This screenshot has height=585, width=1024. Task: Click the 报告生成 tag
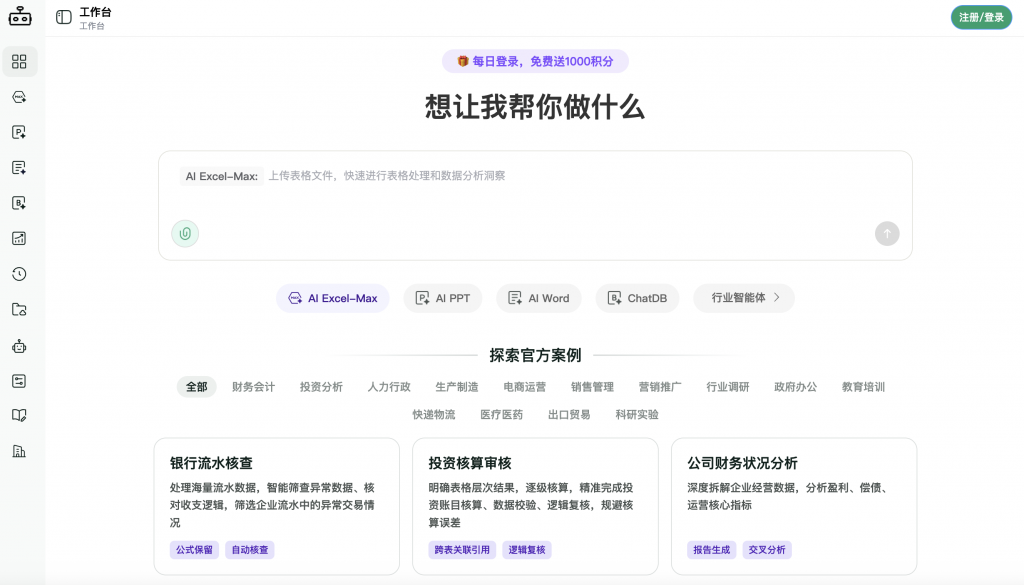pyautogui.click(x=712, y=550)
